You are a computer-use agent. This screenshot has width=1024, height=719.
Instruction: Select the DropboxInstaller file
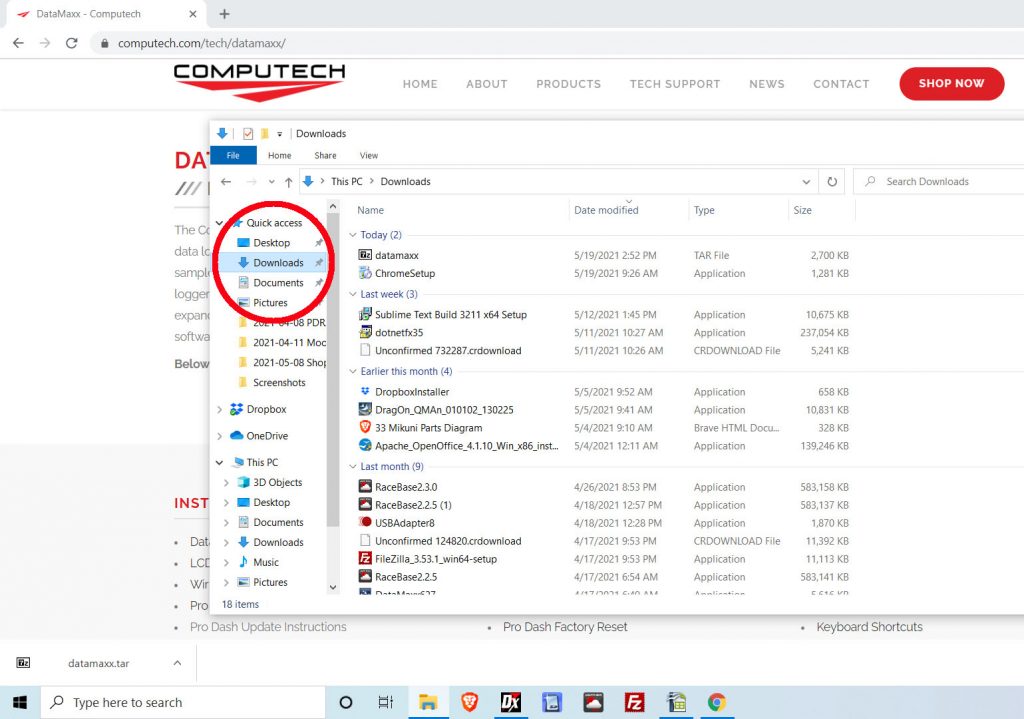(x=412, y=392)
